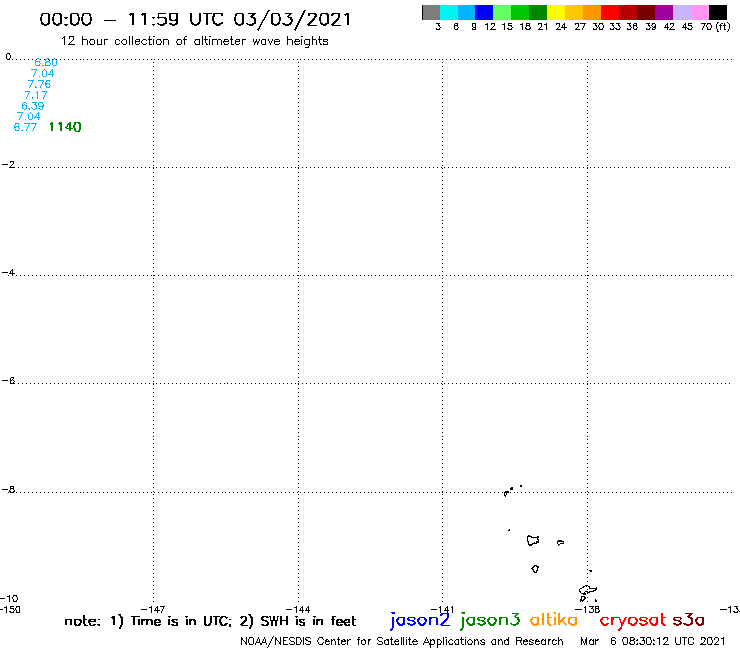Click the 6.80 wave height reading
Screen dimensions: 740x650
pos(46,62)
